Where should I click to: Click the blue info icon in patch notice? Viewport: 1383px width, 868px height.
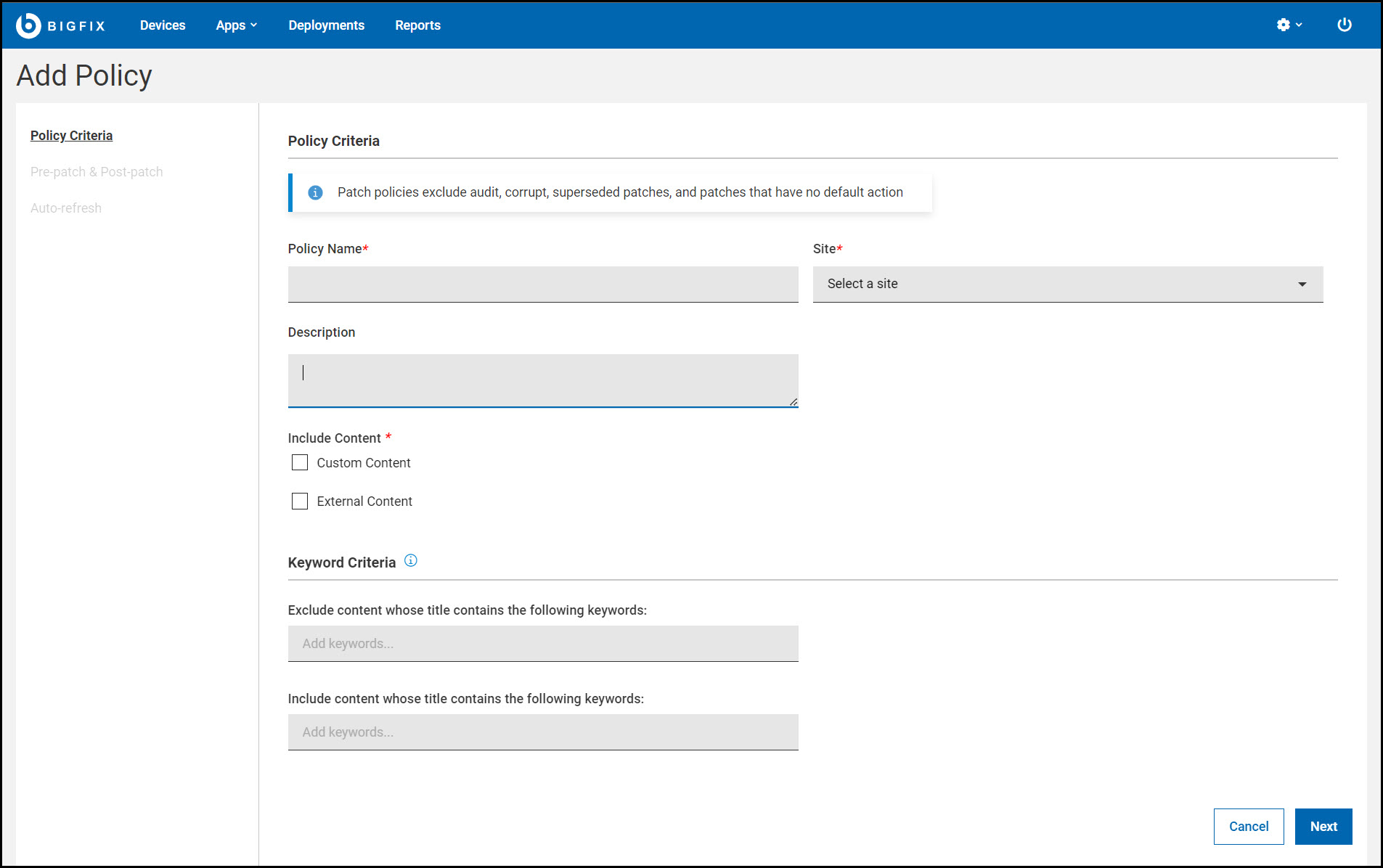click(315, 192)
